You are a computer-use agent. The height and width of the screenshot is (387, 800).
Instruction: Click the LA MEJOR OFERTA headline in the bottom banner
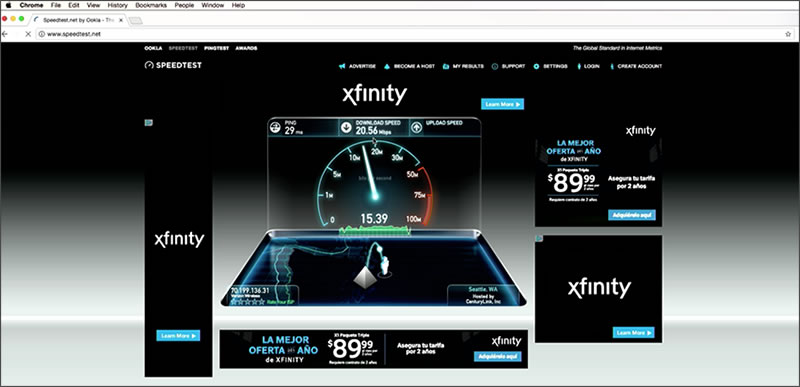click(284, 345)
